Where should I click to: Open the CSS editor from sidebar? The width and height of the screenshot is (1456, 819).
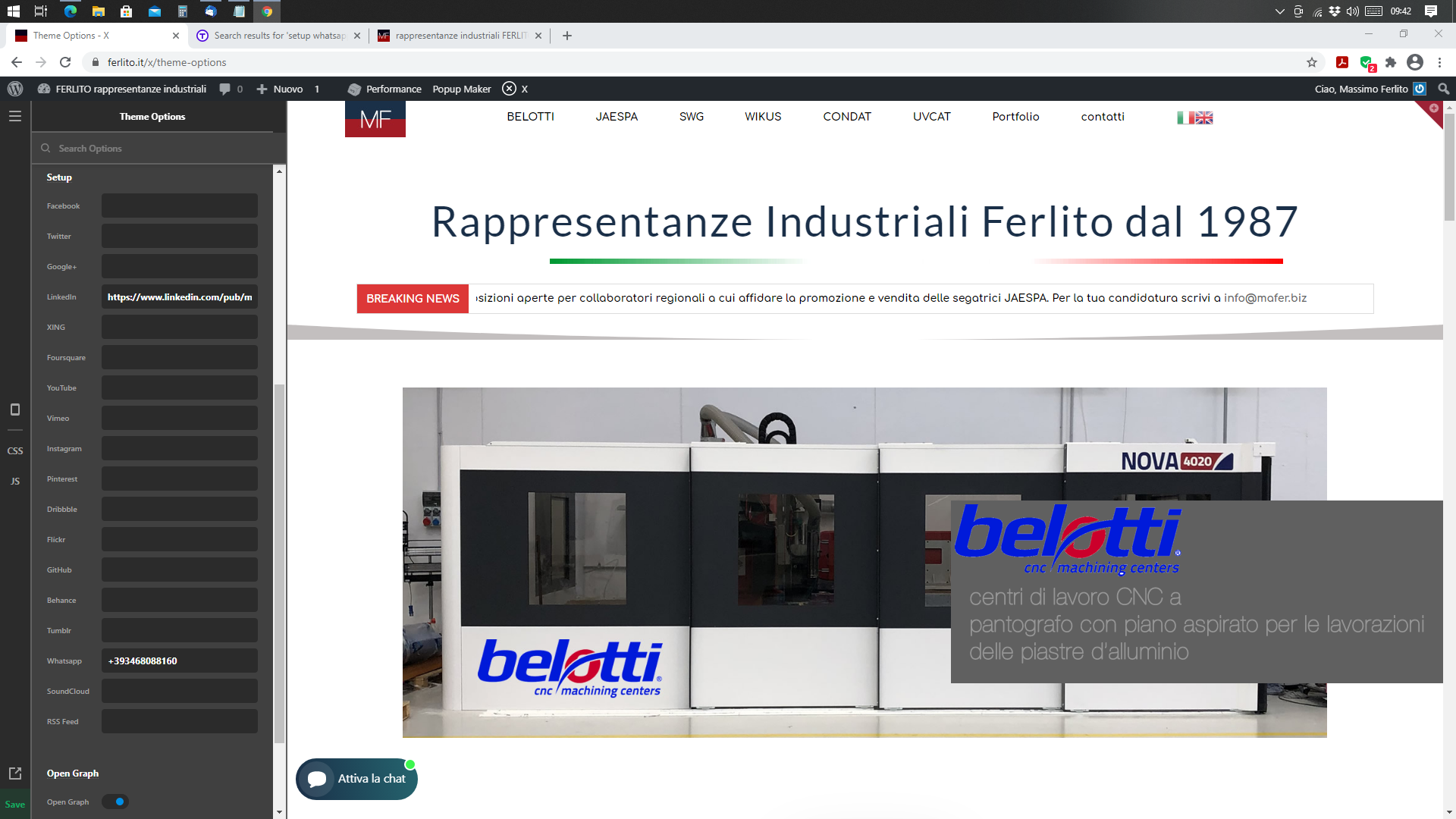pyautogui.click(x=15, y=450)
